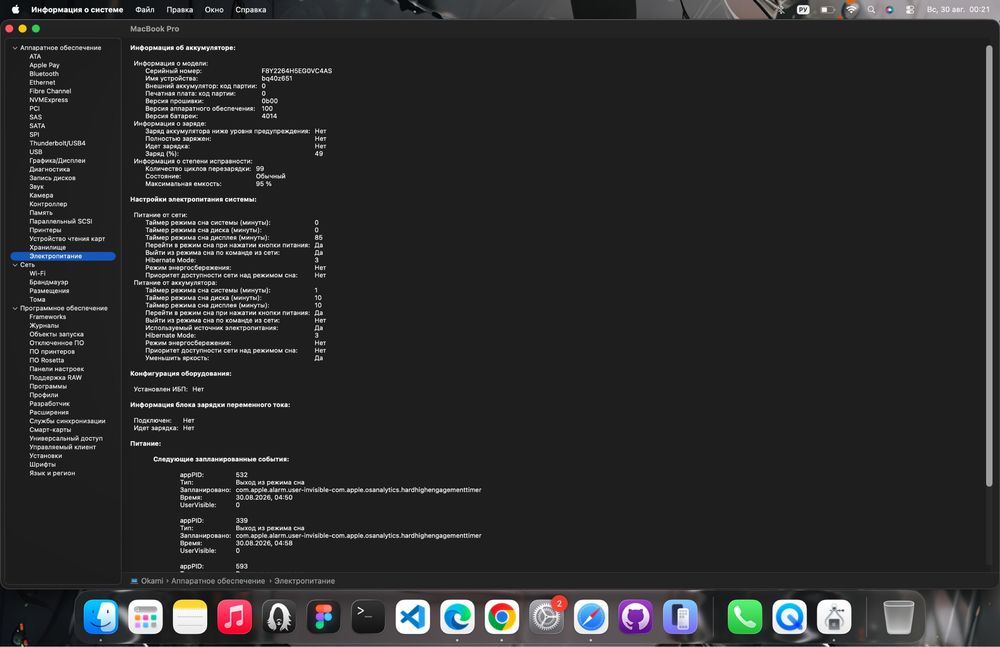Click Электропитание in the path bar

304,581
